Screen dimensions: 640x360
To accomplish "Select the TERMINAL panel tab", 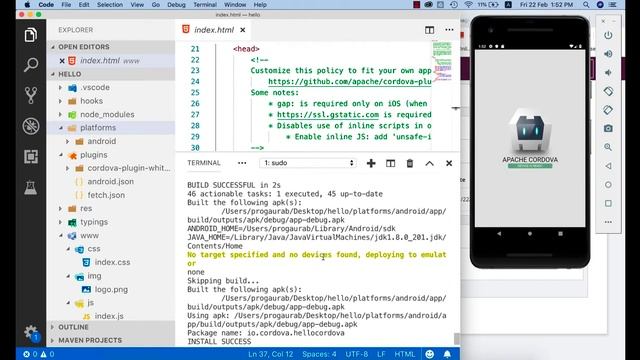I will pos(204,163).
